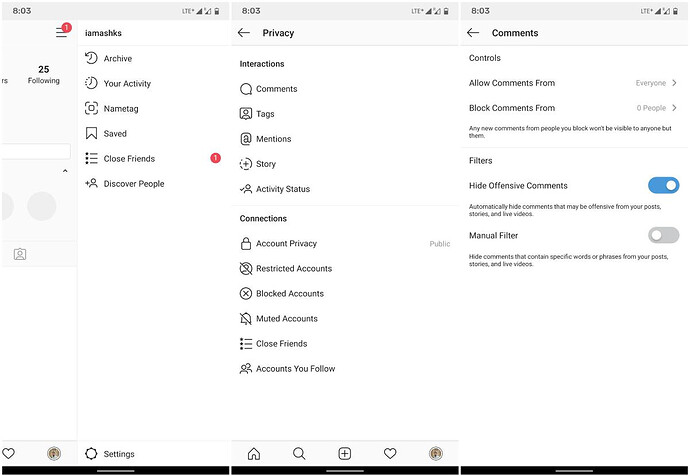Tap the Close Friends red notification badge
690x476 pixels.
tap(215, 157)
